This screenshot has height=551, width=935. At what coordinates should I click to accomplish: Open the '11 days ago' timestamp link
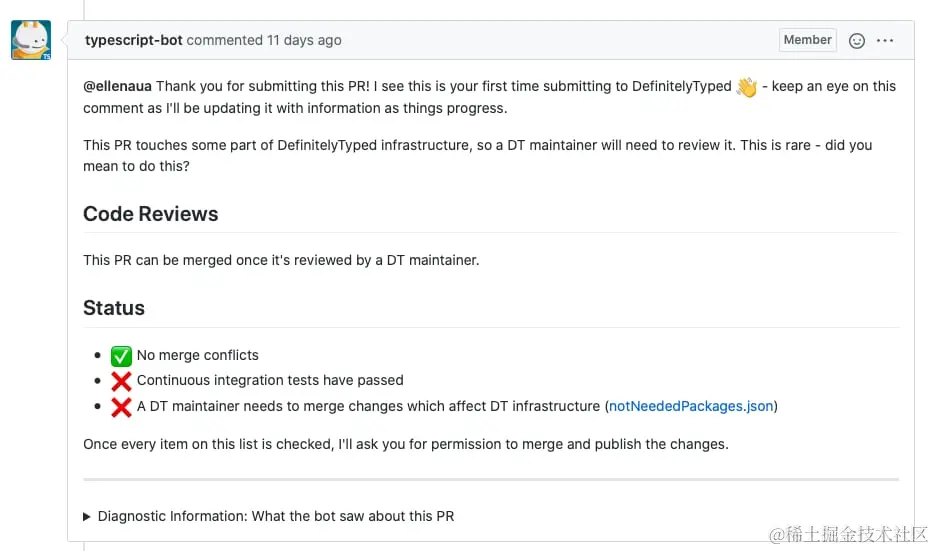coord(304,41)
